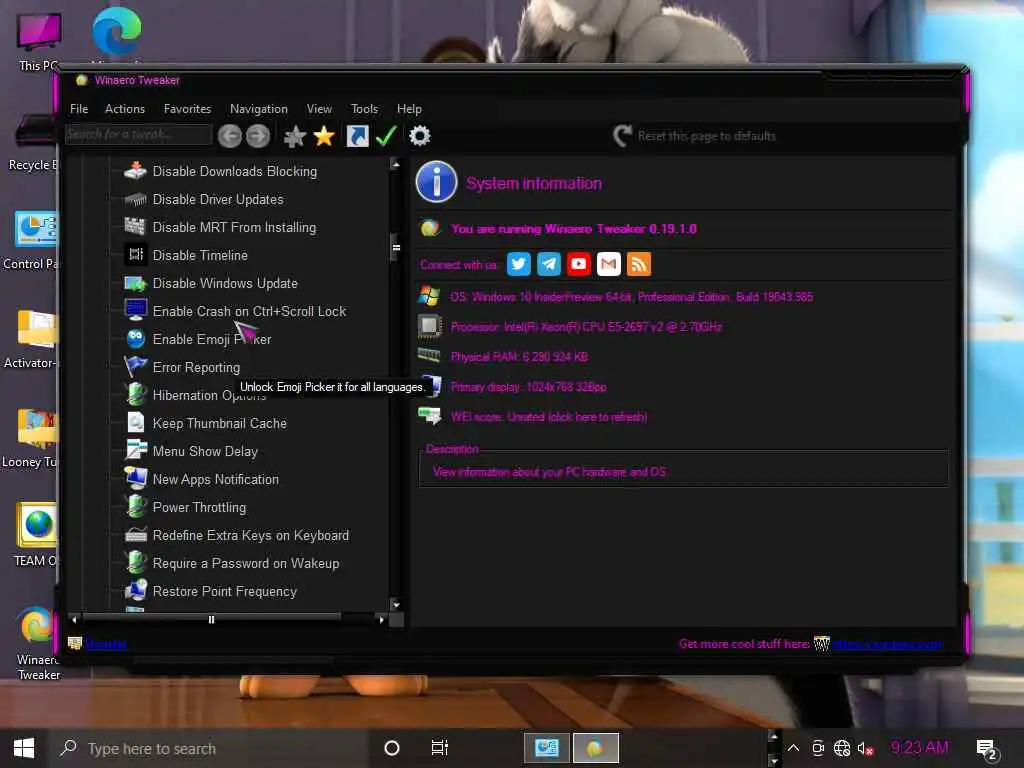Open the RSS feed icon
The image size is (1024, 768).
(x=639, y=264)
